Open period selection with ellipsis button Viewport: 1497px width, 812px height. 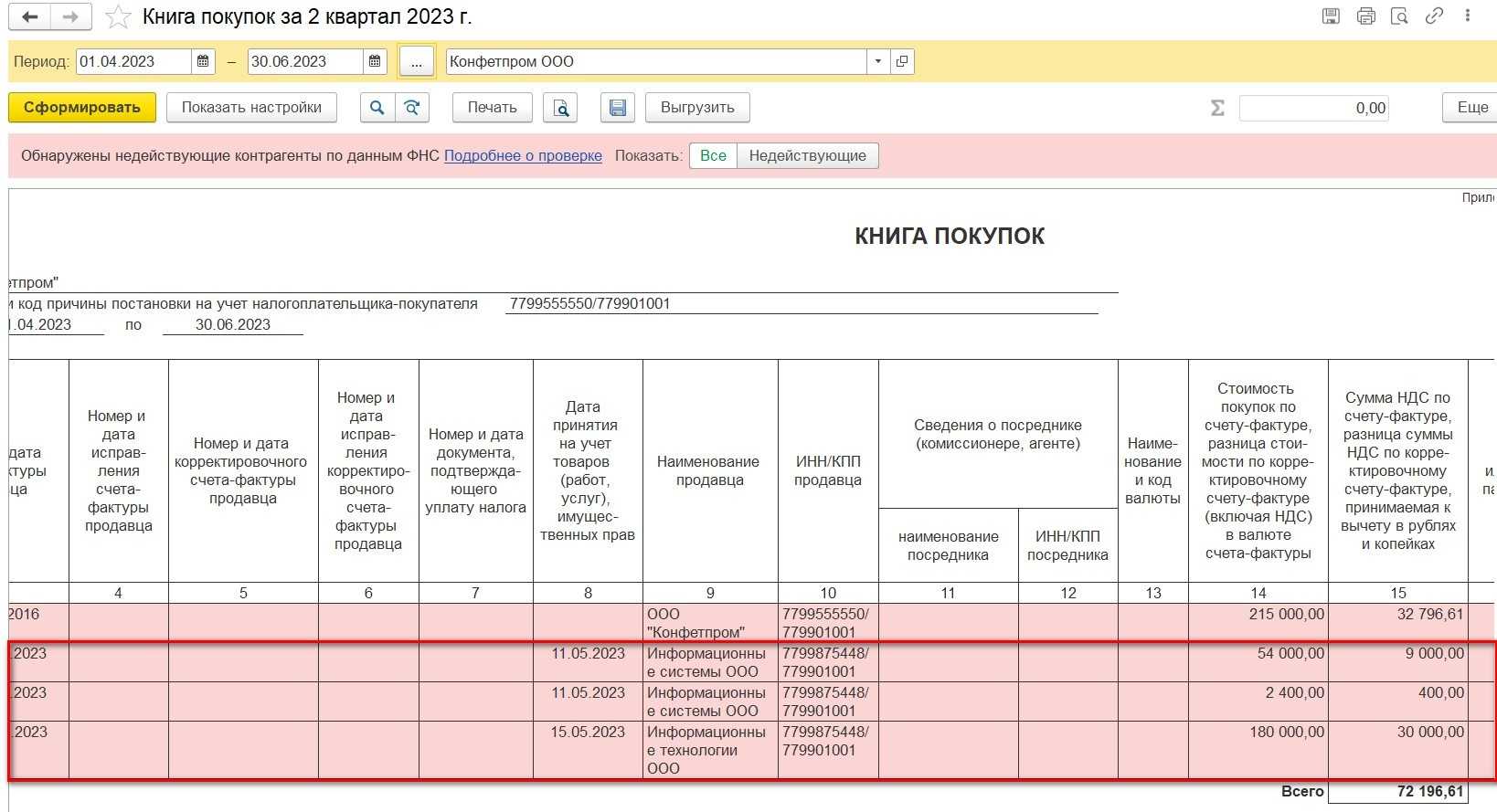[417, 62]
